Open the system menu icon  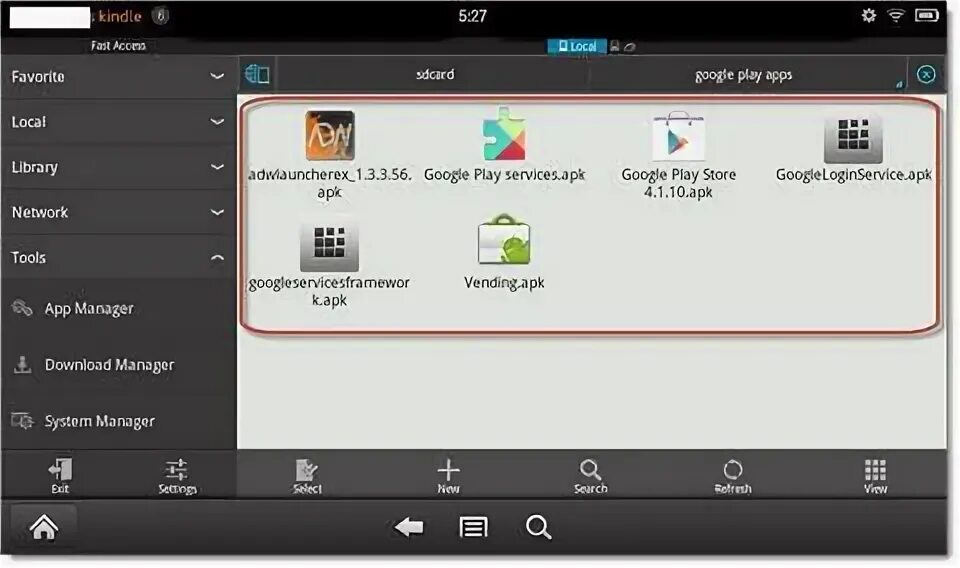pyautogui.click(x=474, y=527)
